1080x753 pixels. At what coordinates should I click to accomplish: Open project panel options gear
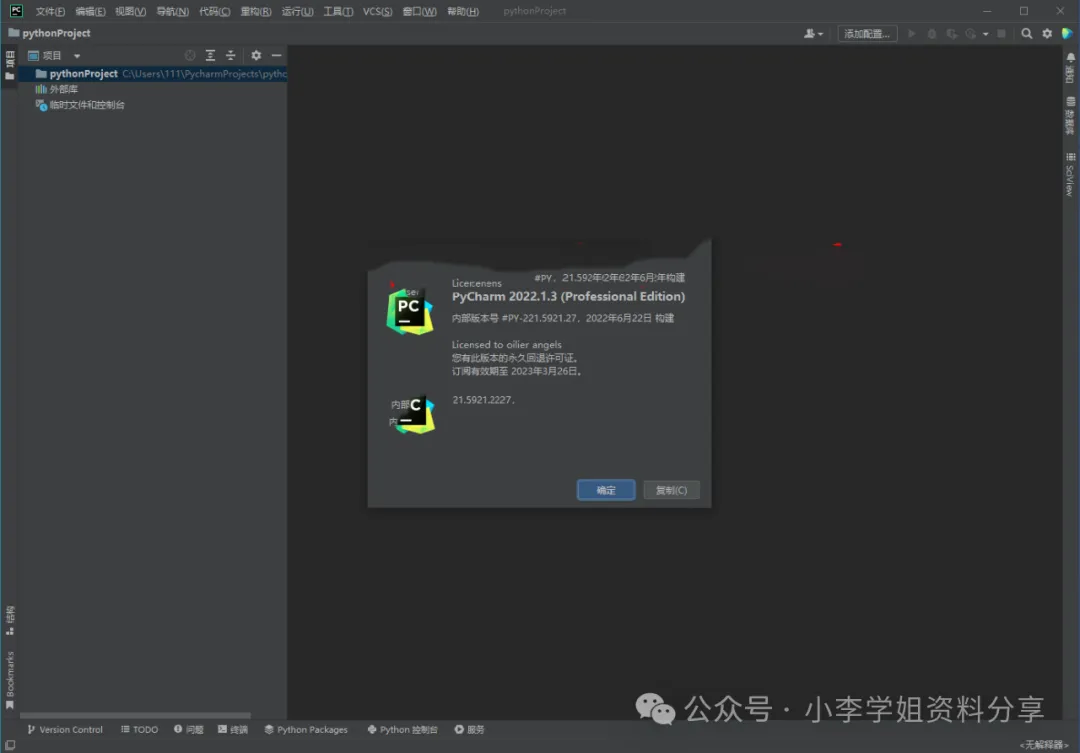click(256, 55)
